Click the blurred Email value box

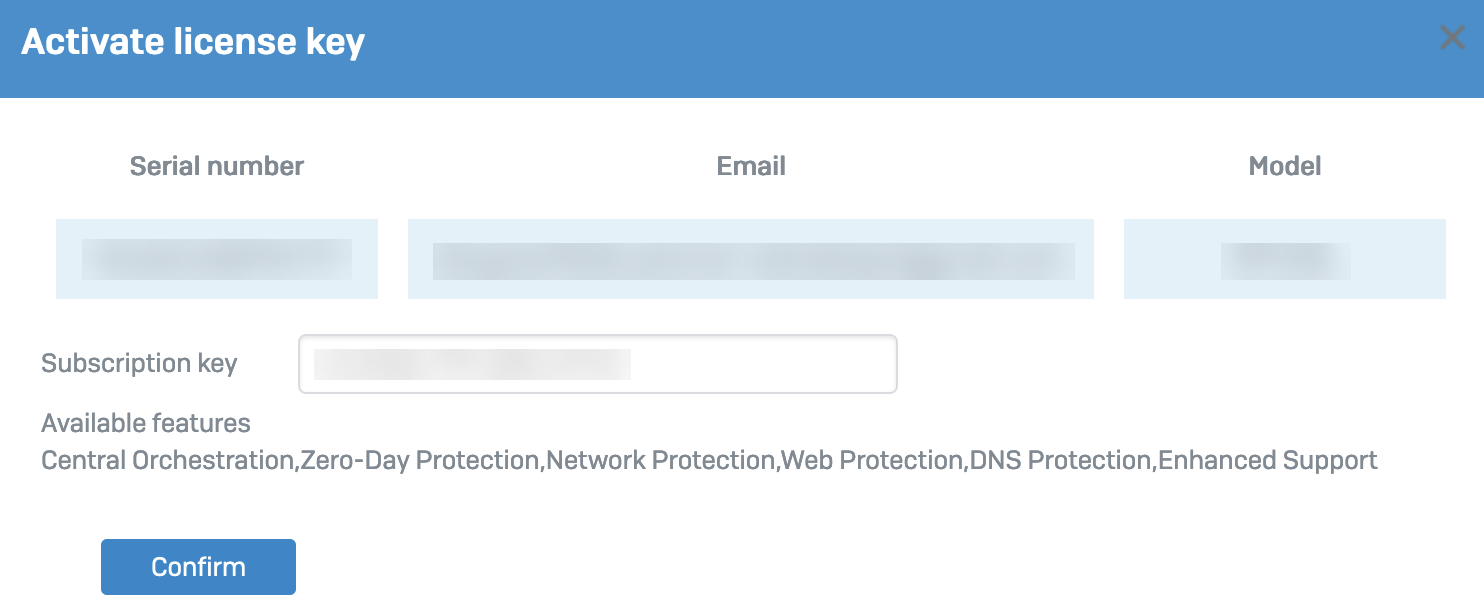[750, 259]
